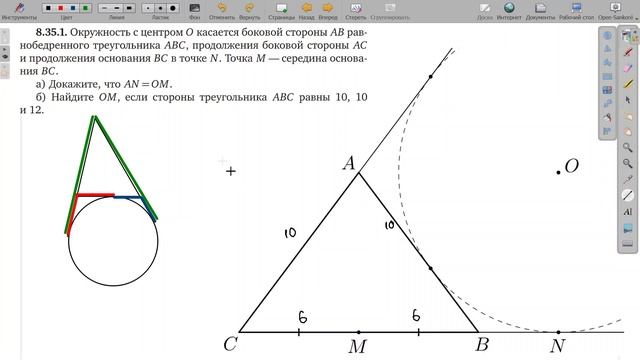Switch to Интернет (web) mode

point(509,11)
